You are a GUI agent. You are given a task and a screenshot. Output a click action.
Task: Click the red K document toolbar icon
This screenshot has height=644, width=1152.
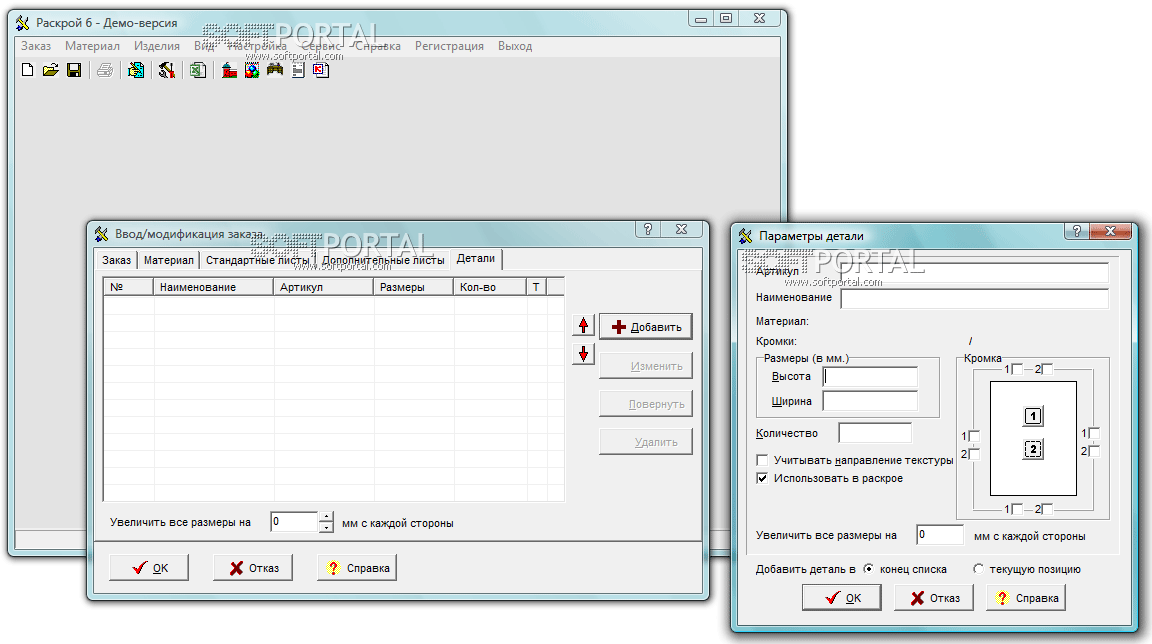(x=321, y=70)
